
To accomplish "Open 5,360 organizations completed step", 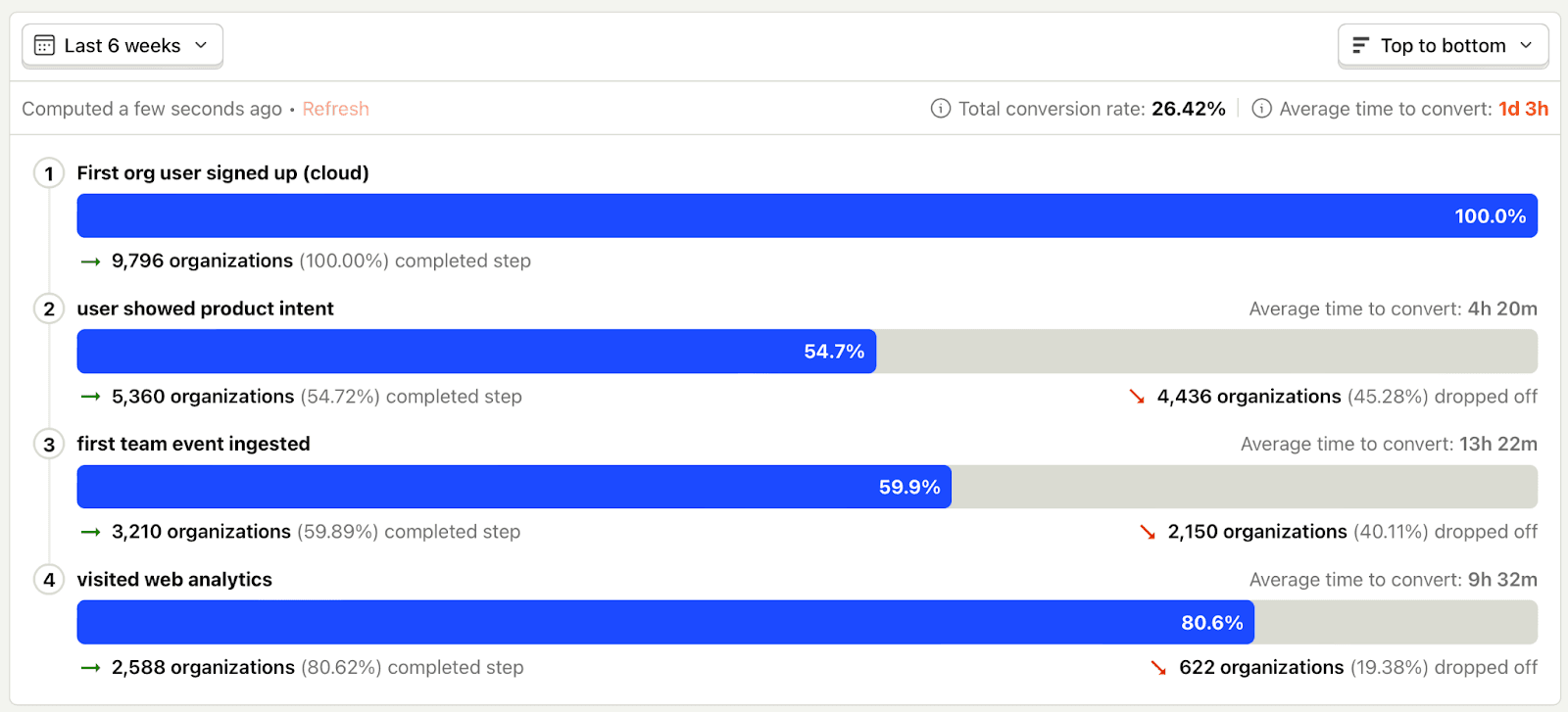I will [203, 397].
